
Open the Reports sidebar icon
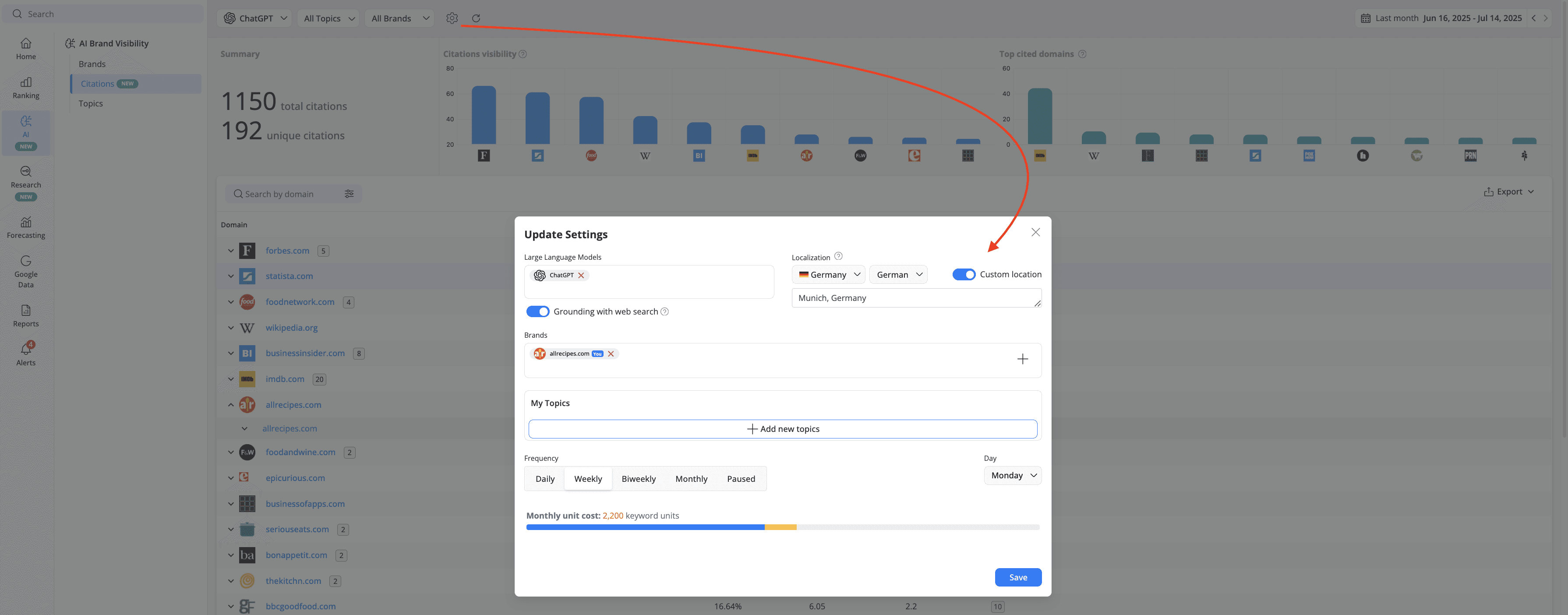[25, 316]
